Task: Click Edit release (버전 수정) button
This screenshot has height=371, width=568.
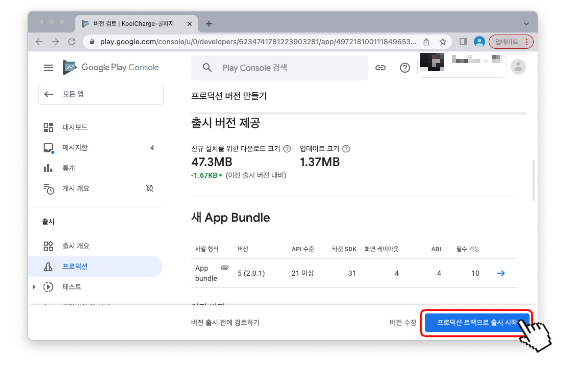Action: pyautogui.click(x=402, y=322)
